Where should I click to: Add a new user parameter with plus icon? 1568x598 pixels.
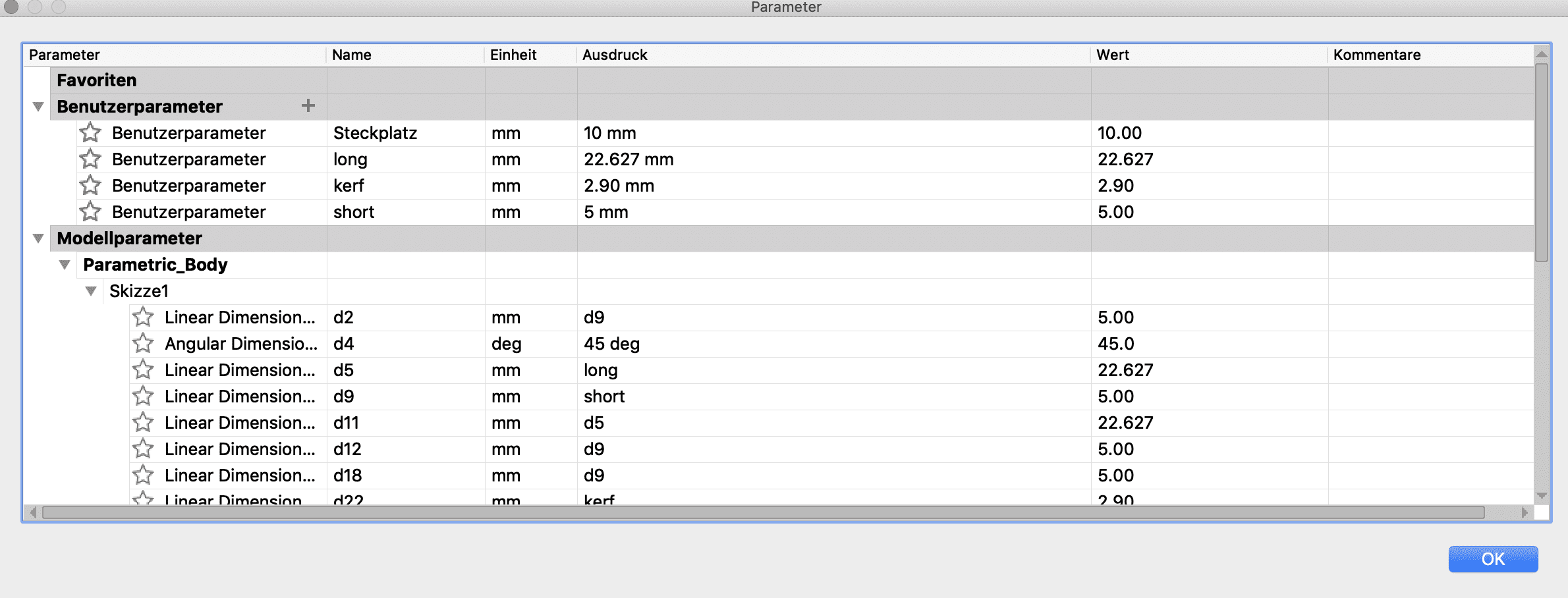click(308, 106)
